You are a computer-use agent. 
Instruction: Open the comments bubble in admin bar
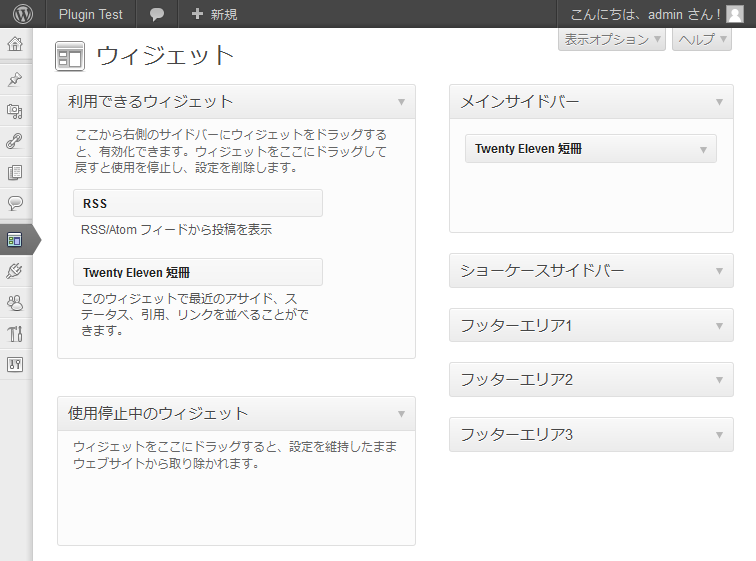[157, 14]
